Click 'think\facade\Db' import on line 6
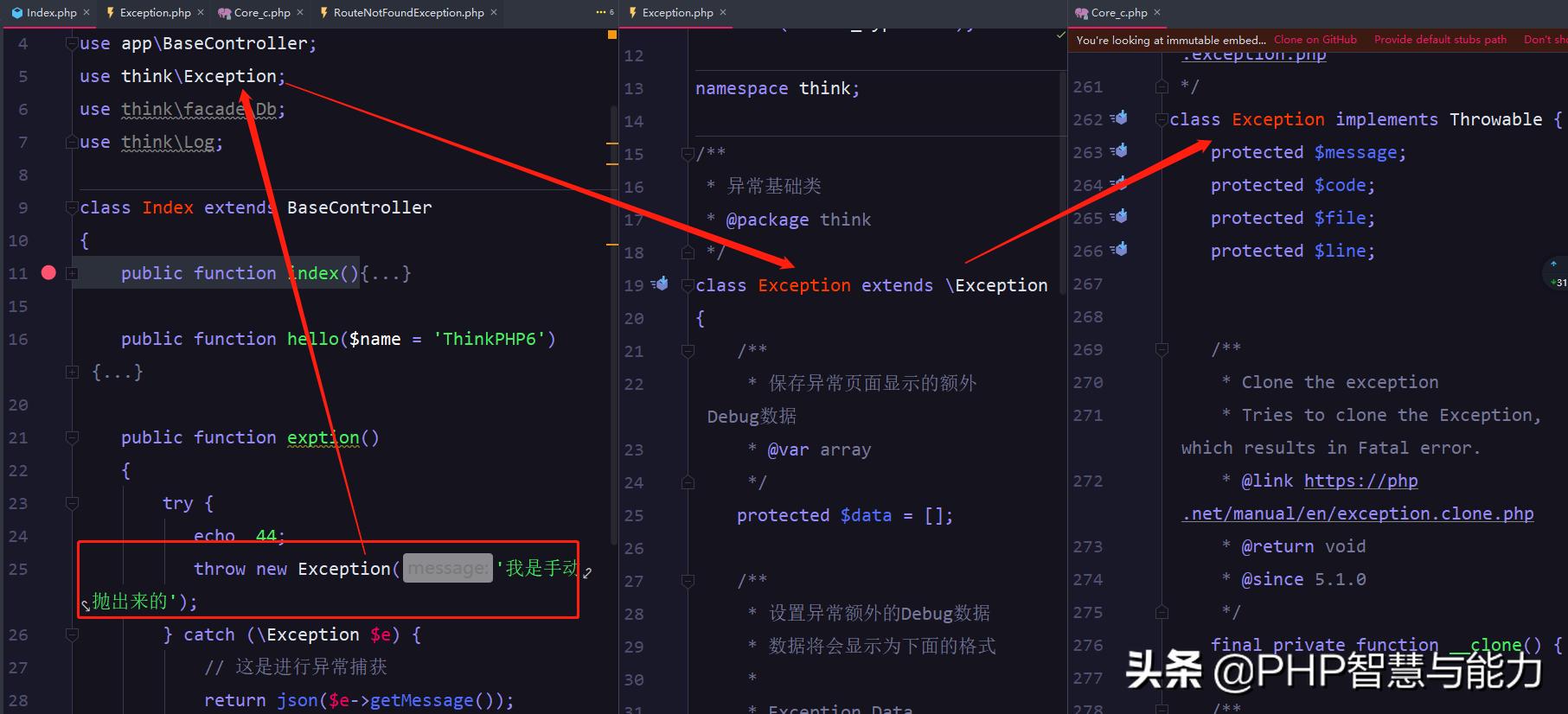 click(x=198, y=109)
